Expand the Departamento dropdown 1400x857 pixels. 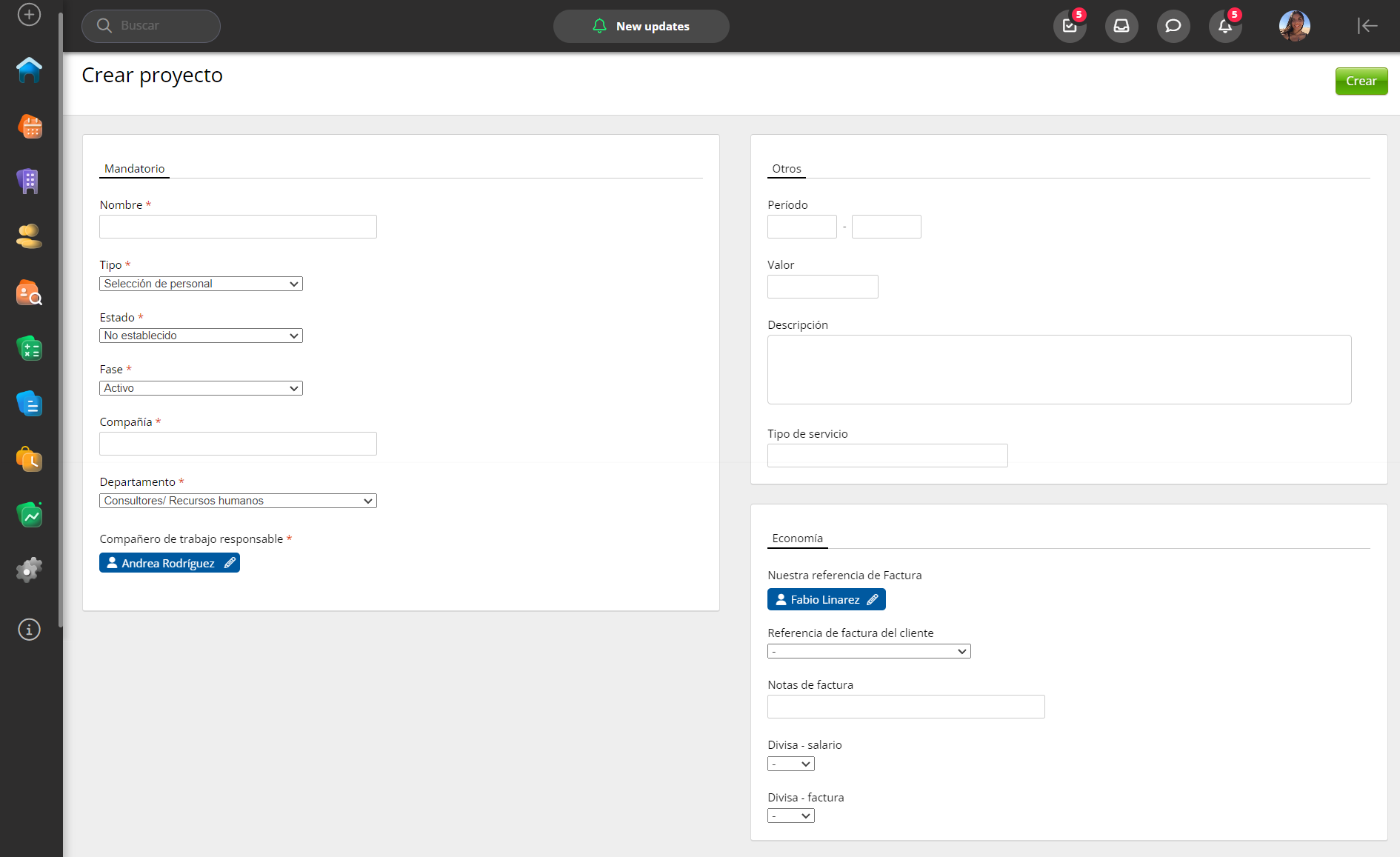point(238,501)
